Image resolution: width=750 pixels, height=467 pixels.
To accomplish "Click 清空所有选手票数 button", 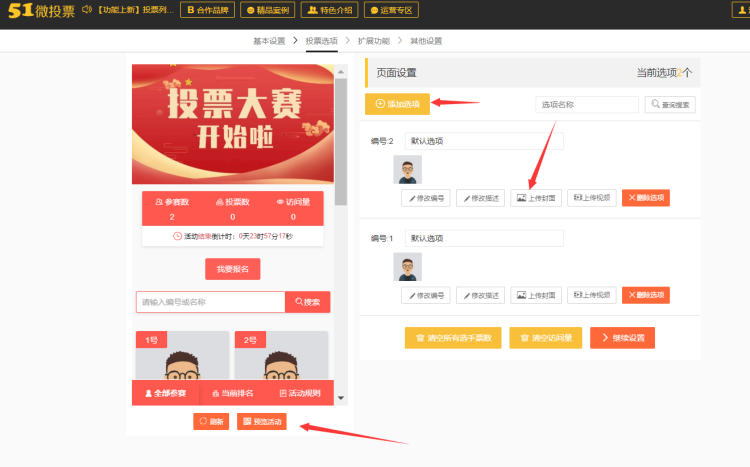I will click(453, 338).
